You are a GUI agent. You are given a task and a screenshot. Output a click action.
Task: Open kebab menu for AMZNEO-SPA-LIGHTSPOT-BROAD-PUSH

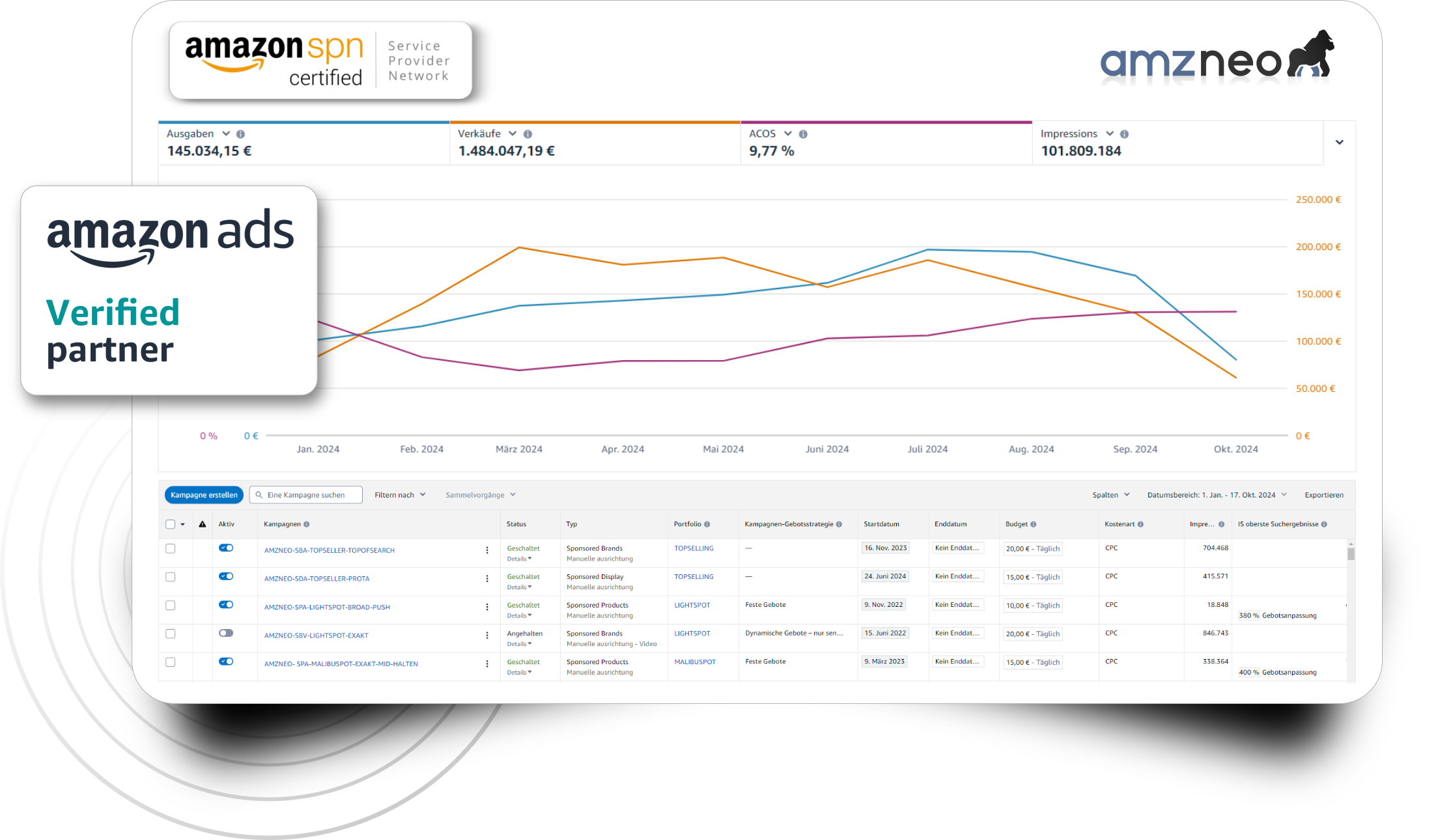point(487,607)
